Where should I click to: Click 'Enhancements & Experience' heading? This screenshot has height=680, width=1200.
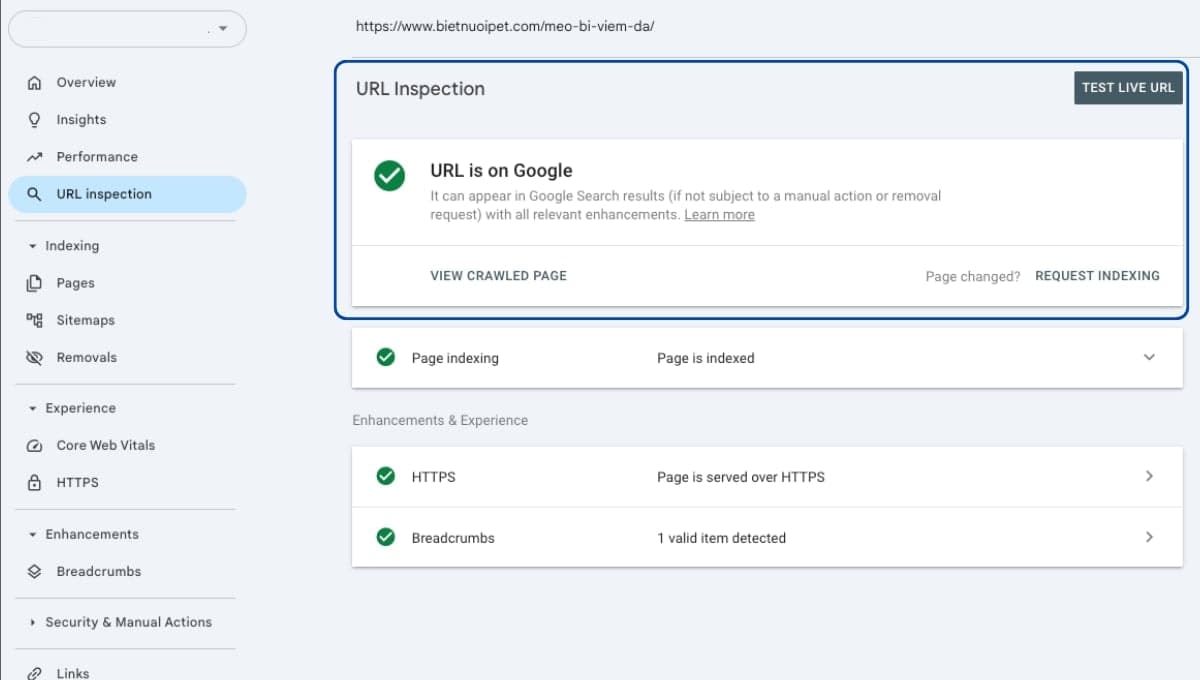pos(440,421)
